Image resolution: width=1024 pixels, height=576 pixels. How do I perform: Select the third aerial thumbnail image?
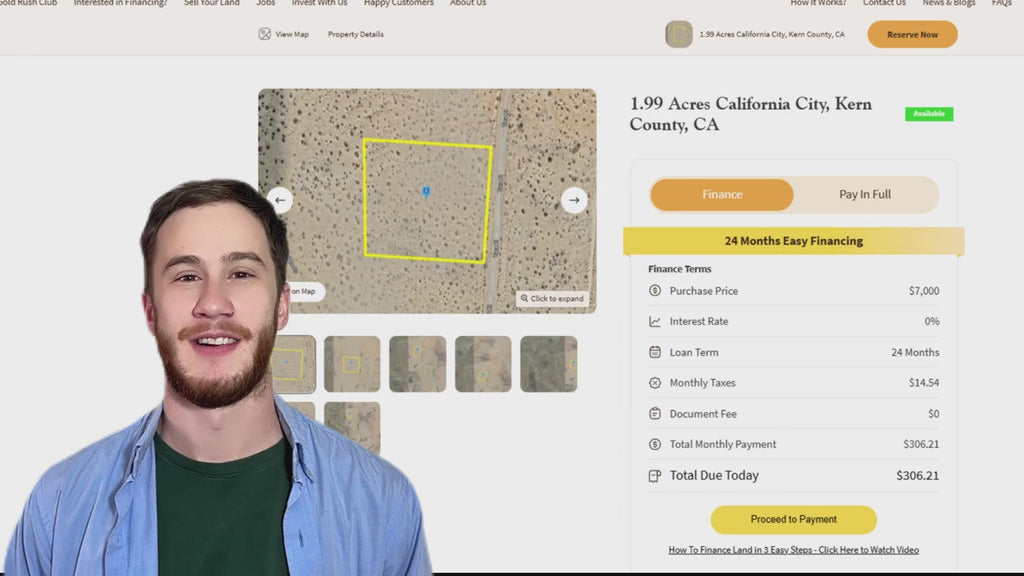coord(417,364)
